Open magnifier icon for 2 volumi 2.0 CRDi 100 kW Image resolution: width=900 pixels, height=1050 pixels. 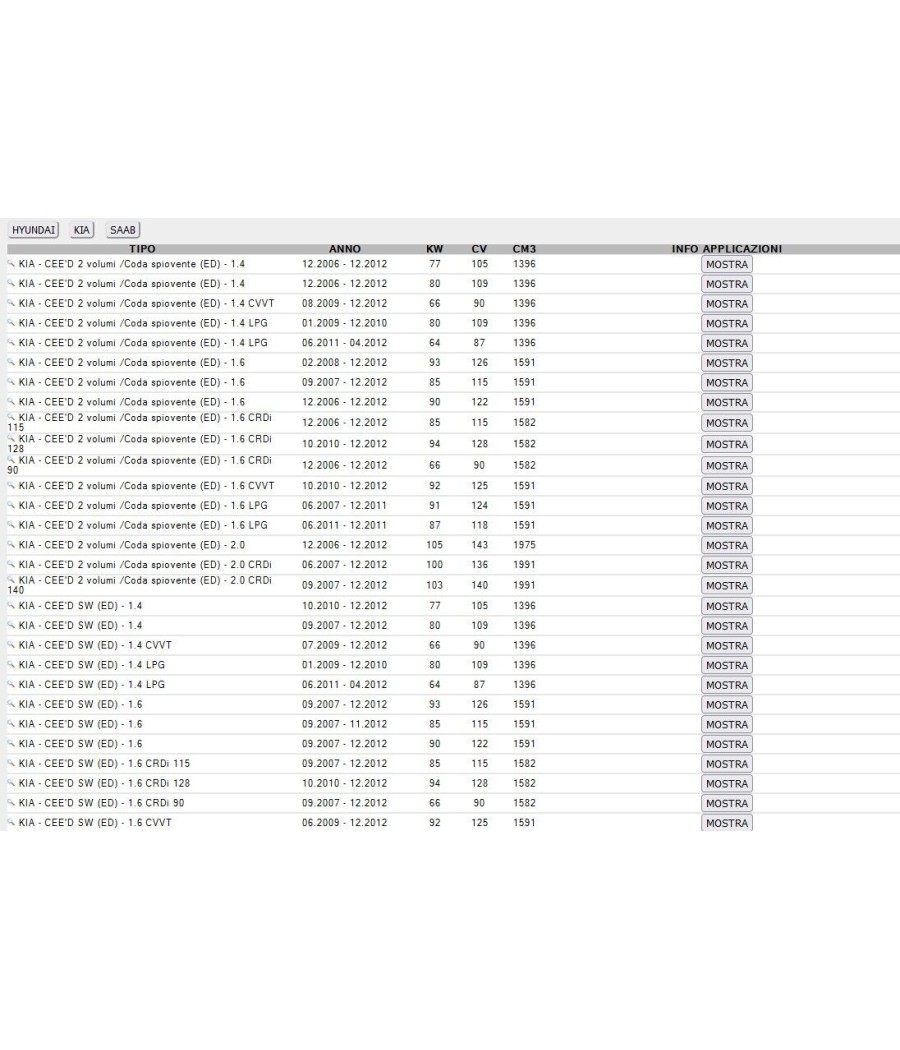[11, 564]
